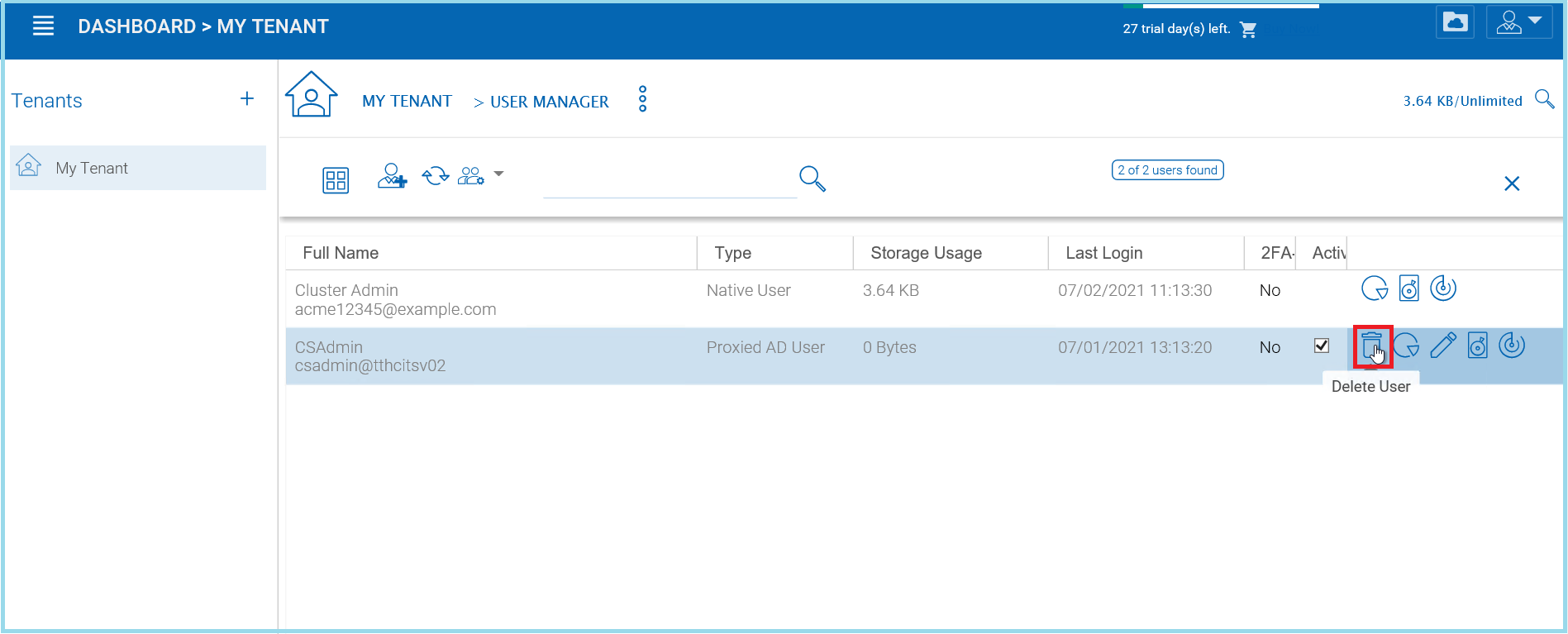
Task: Click acme12345@example.com email
Action: coord(395,309)
